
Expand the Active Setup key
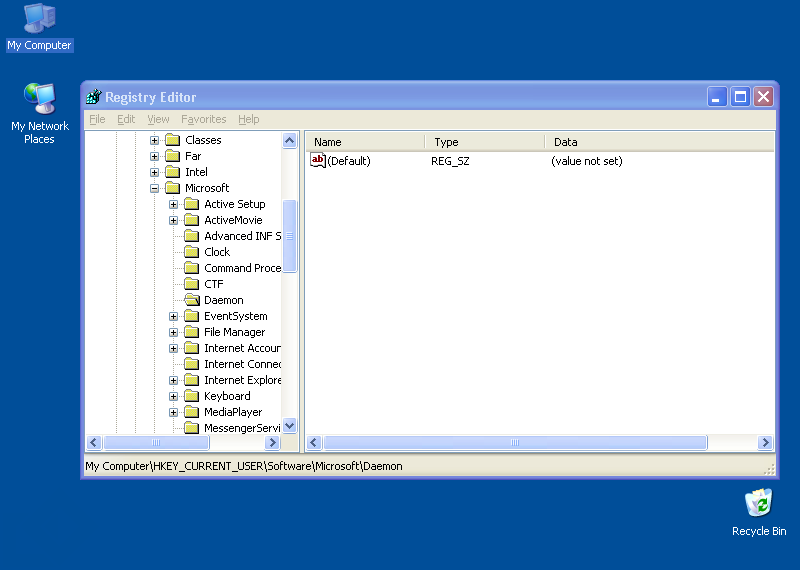pyautogui.click(x=173, y=204)
